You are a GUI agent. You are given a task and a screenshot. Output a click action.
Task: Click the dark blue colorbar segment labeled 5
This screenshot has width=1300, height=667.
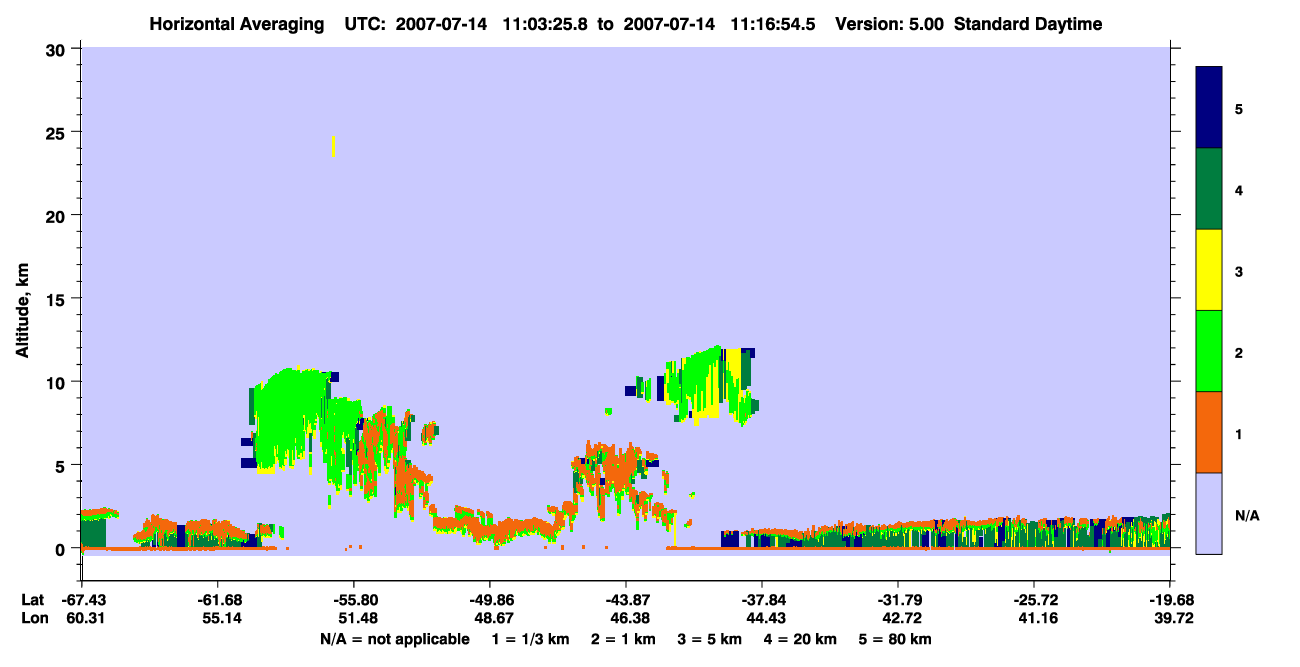[1209, 108]
